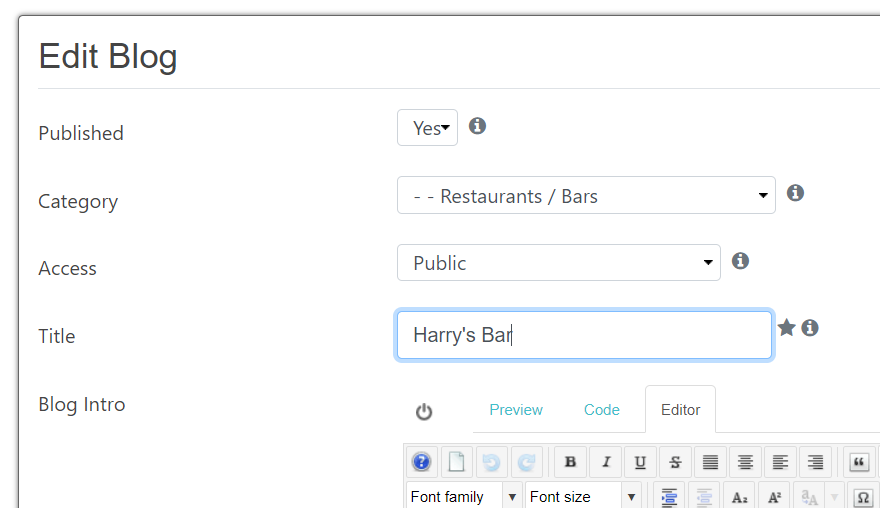The height and width of the screenshot is (508, 880).
Task: Open the Access dropdown set to Public
Action: coord(558,263)
